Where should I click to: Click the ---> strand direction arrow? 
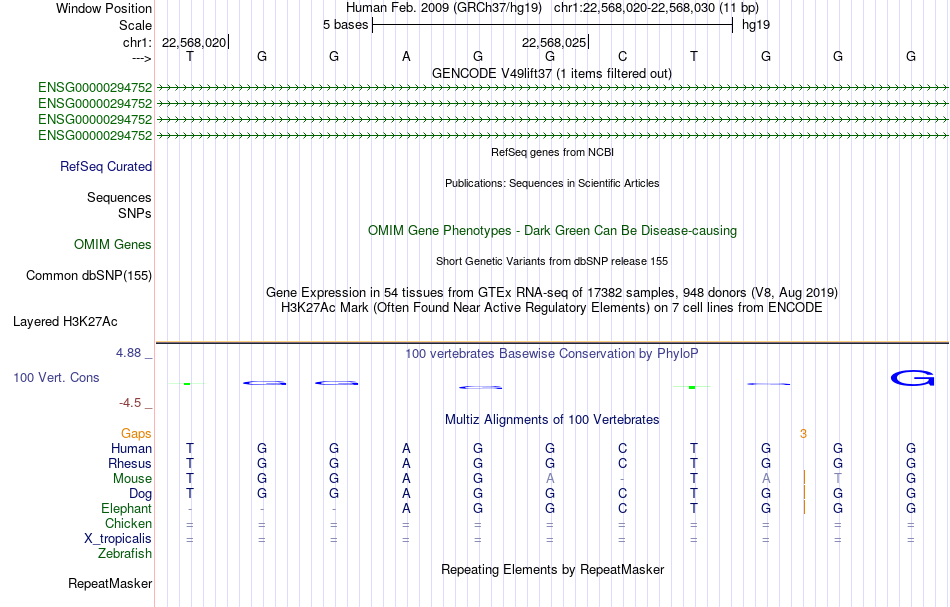point(142,58)
